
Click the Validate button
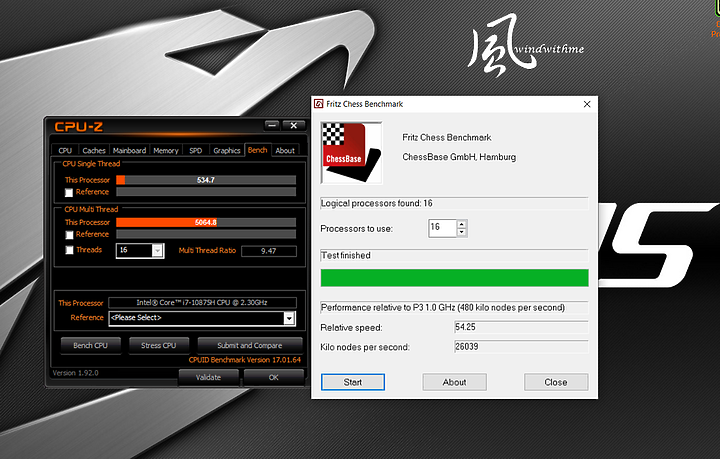[208, 377]
